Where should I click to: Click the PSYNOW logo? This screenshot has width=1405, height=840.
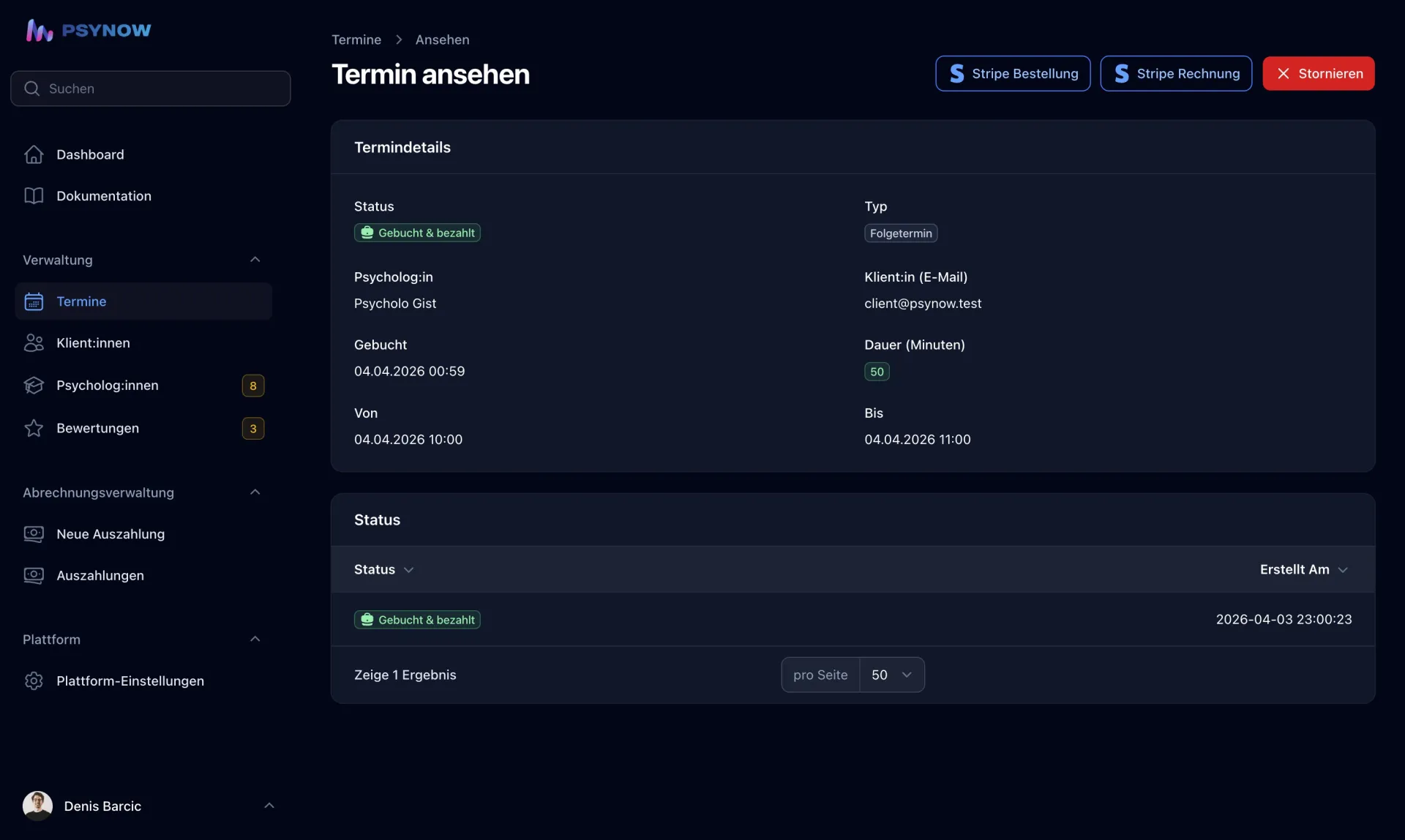pyautogui.click(x=87, y=29)
